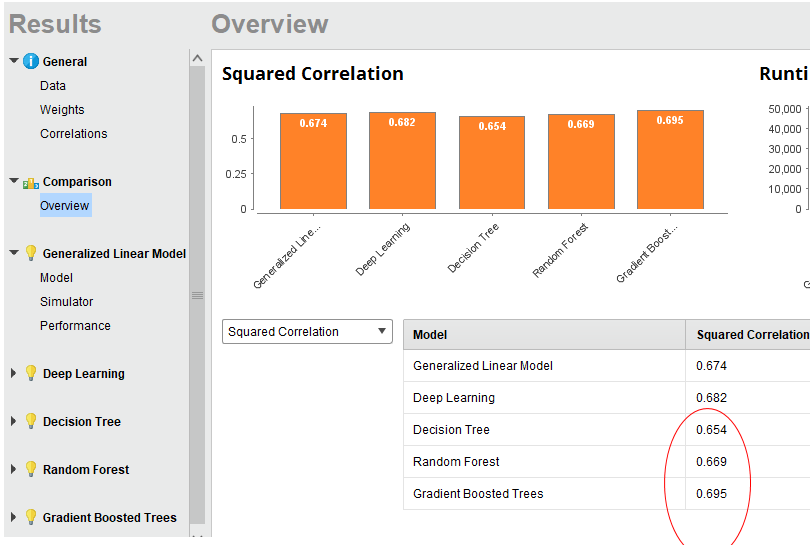
Task: Open the Squared Correlation metric dropdown
Action: click(307, 332)
